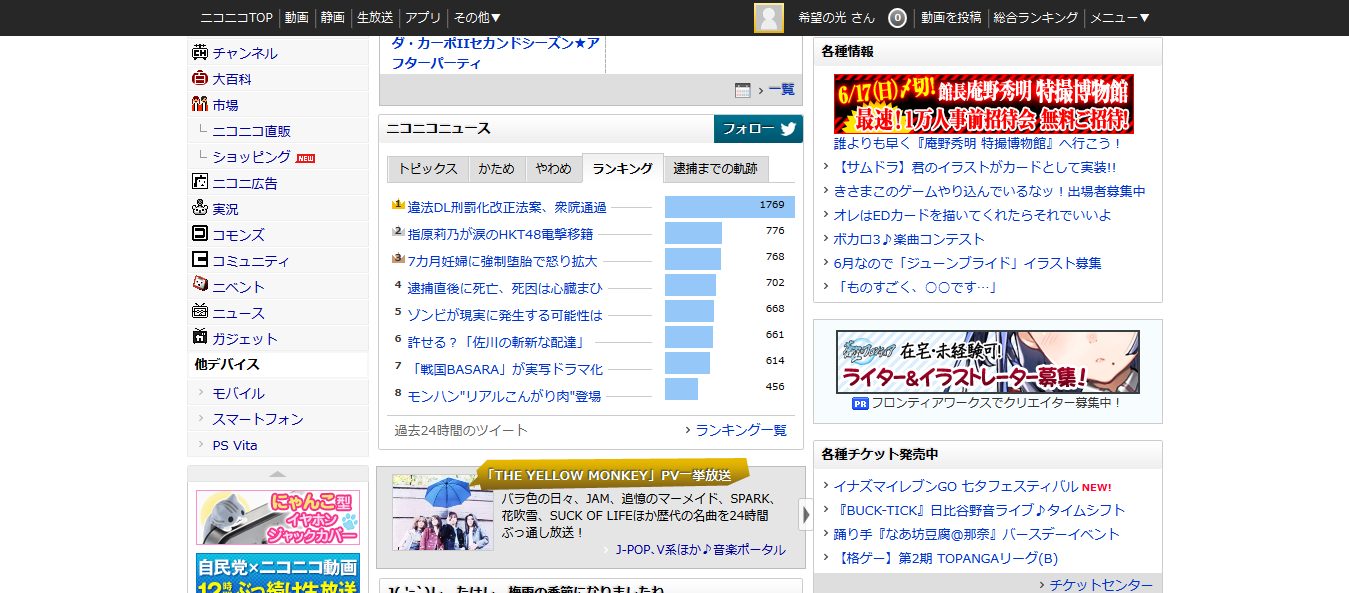
Task: Open 静画 in the top menu
Action: coord(333,18)
